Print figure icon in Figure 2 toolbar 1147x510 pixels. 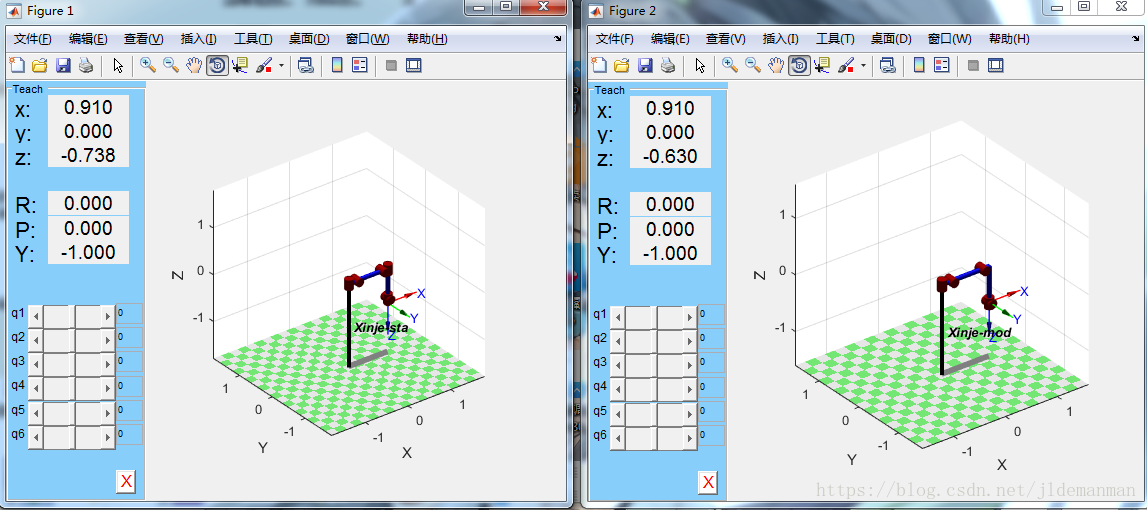[669, 66]
